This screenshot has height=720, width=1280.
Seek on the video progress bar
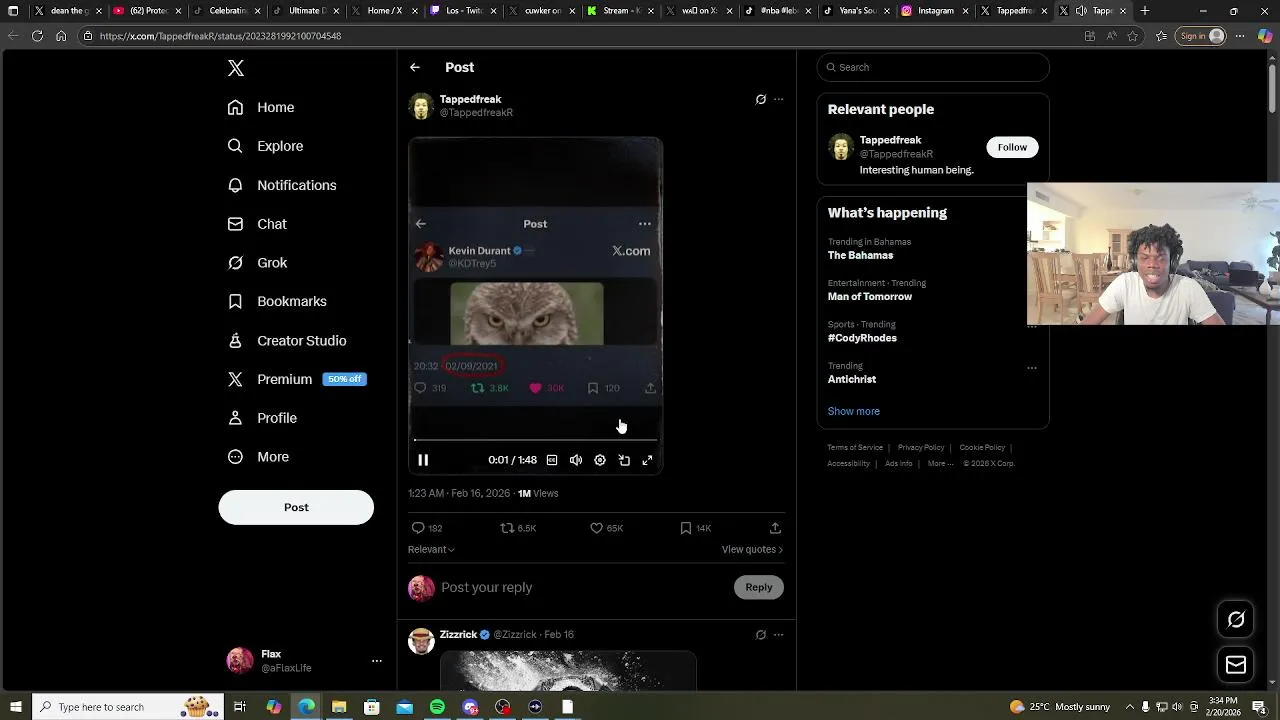coord(535,440)
